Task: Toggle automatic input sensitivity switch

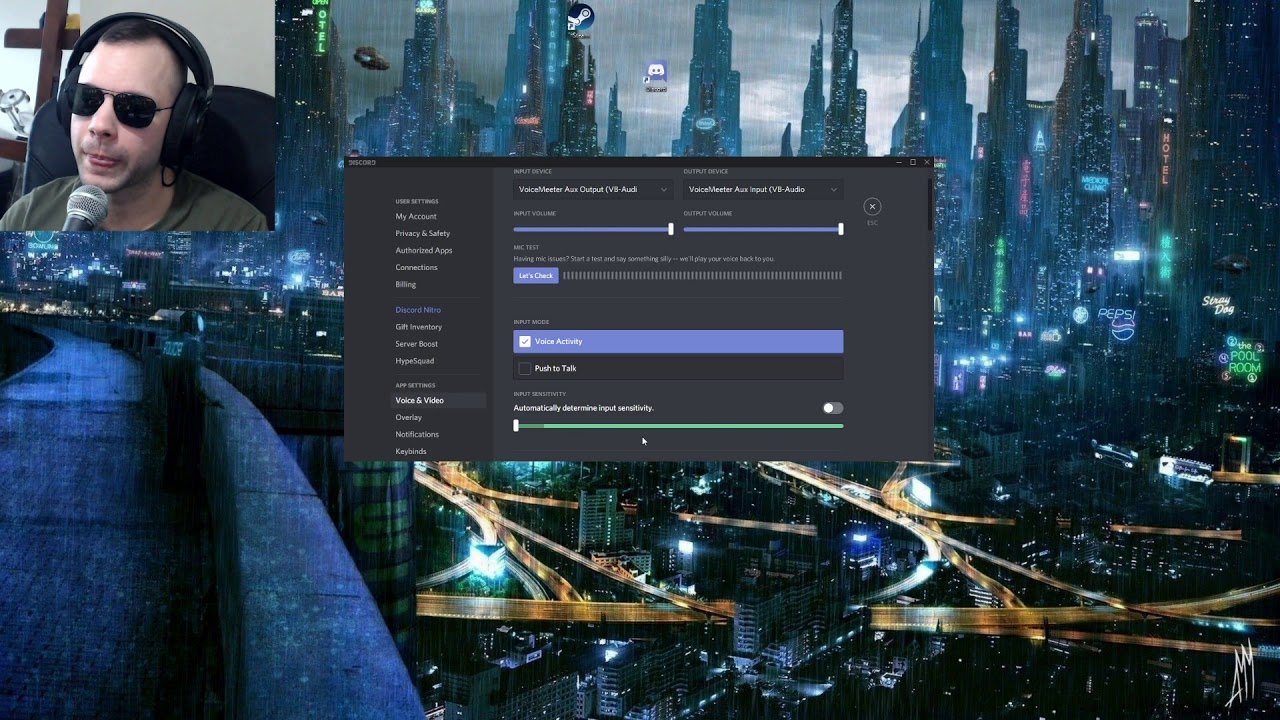Action: point(832,408)
